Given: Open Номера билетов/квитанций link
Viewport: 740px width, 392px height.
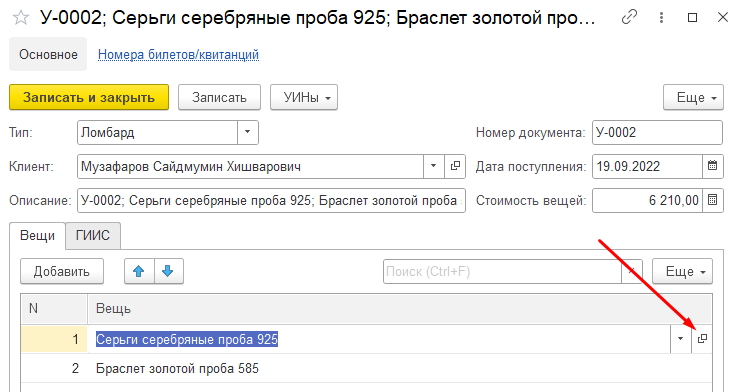Looking at the screenshot, I should (178, 55).
